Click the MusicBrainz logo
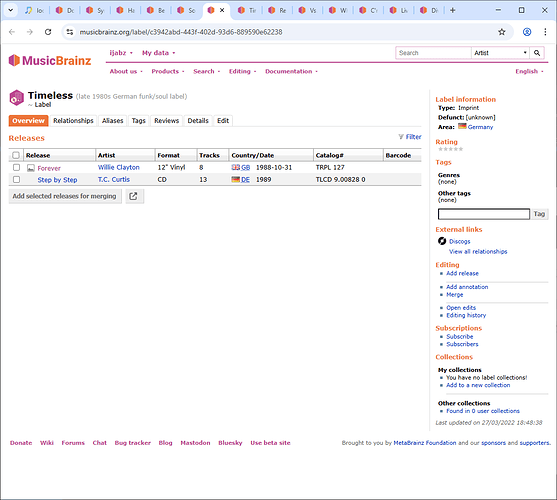 [50, 60]
